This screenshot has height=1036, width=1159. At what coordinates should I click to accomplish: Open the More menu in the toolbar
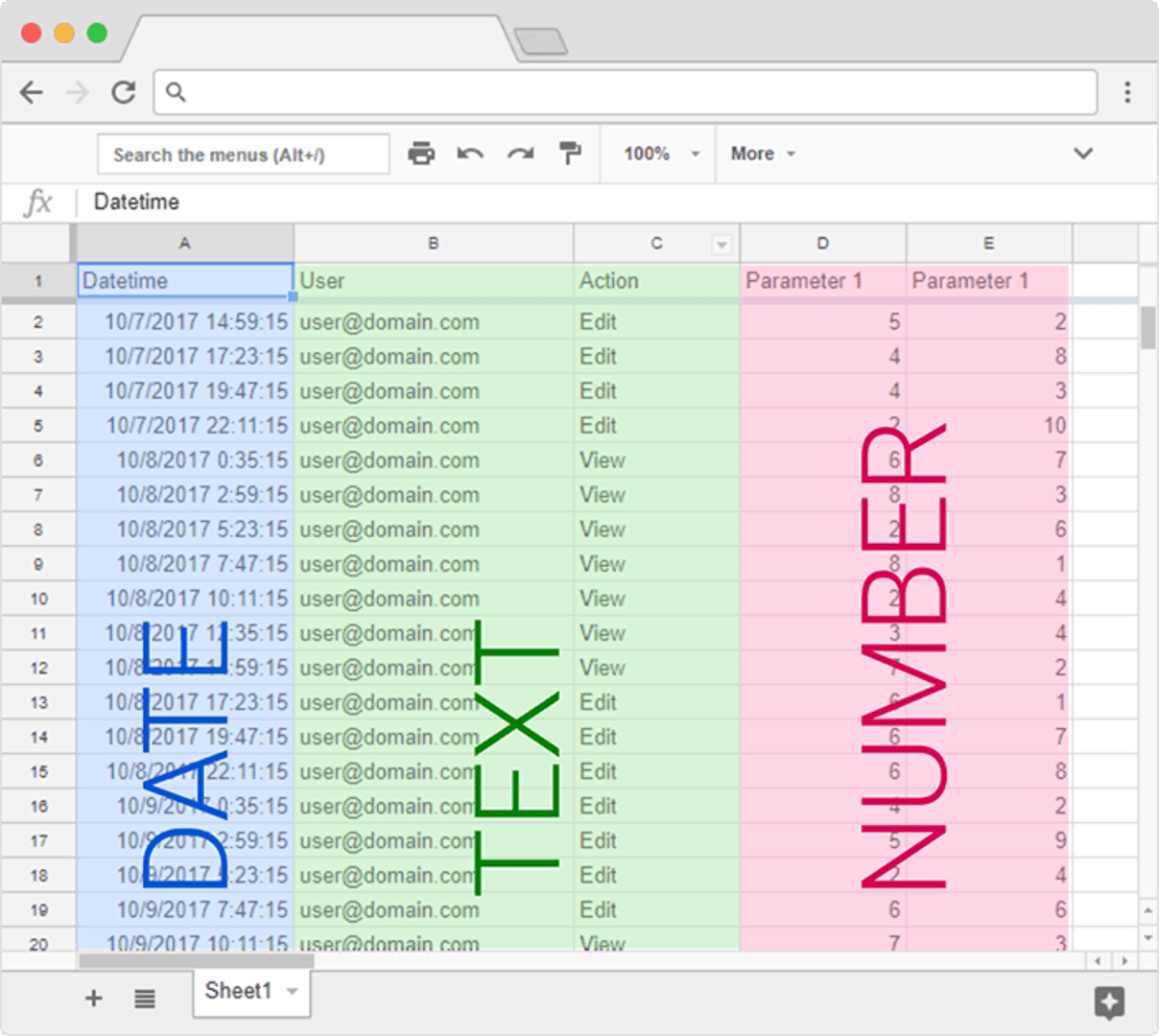click(762, 153)
